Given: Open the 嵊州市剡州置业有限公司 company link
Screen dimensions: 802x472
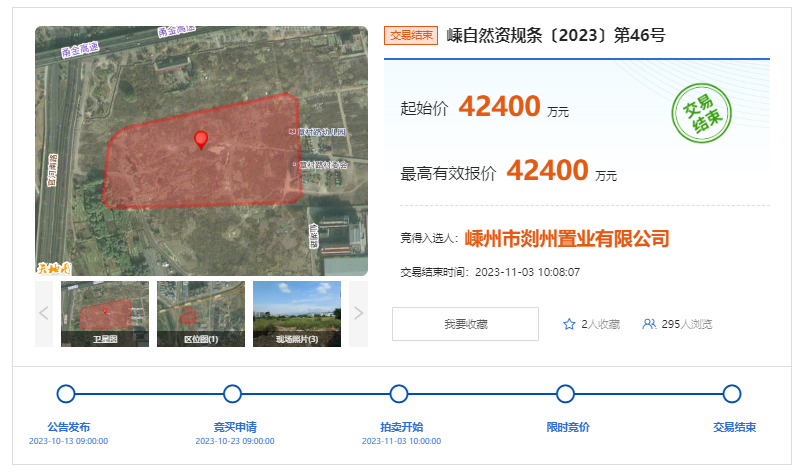Looking at the screenshot, I should click(567, 238).
